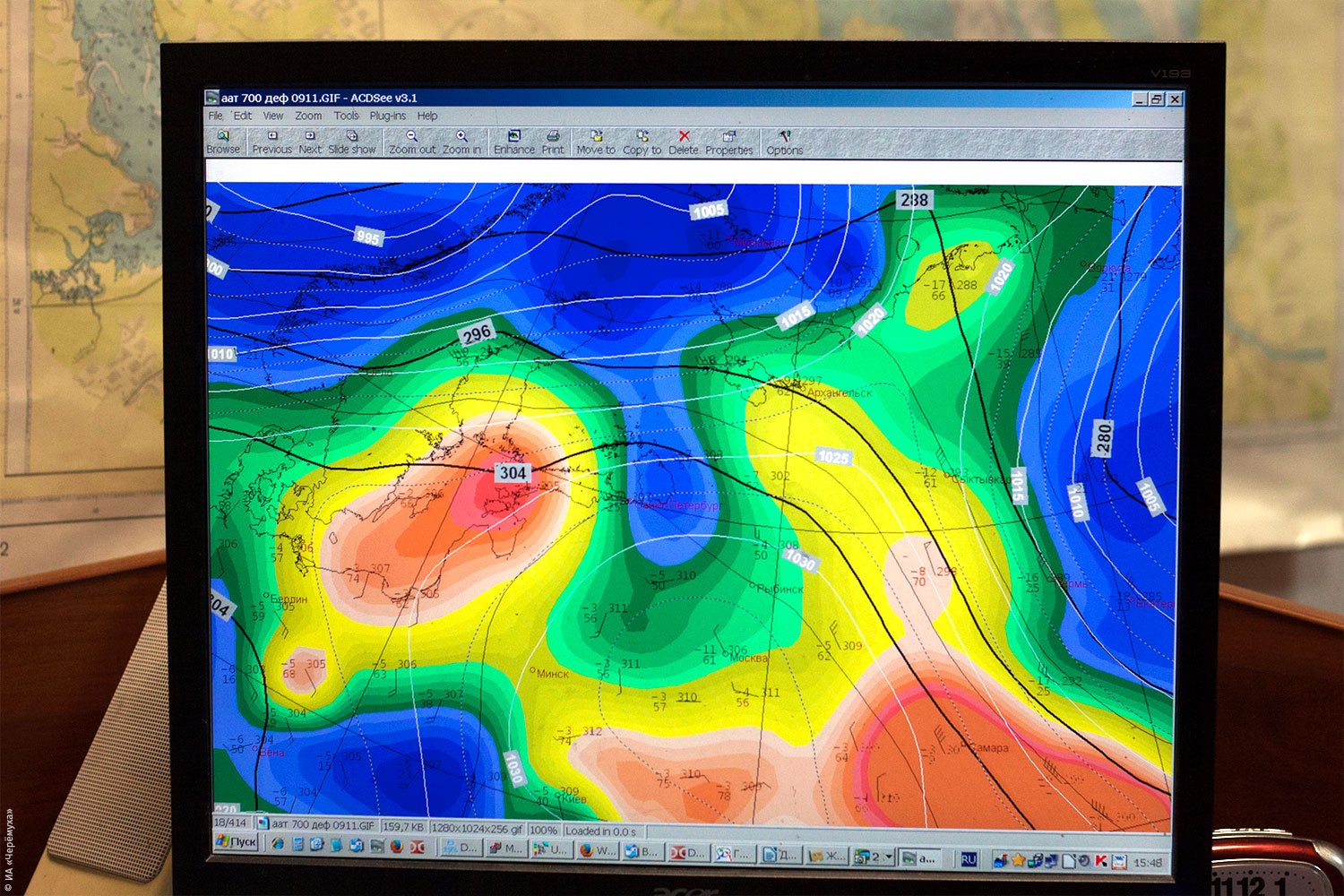Click the ACDSee window title bar icon
Screen dimensions: 1344x896
pos(212,98)
